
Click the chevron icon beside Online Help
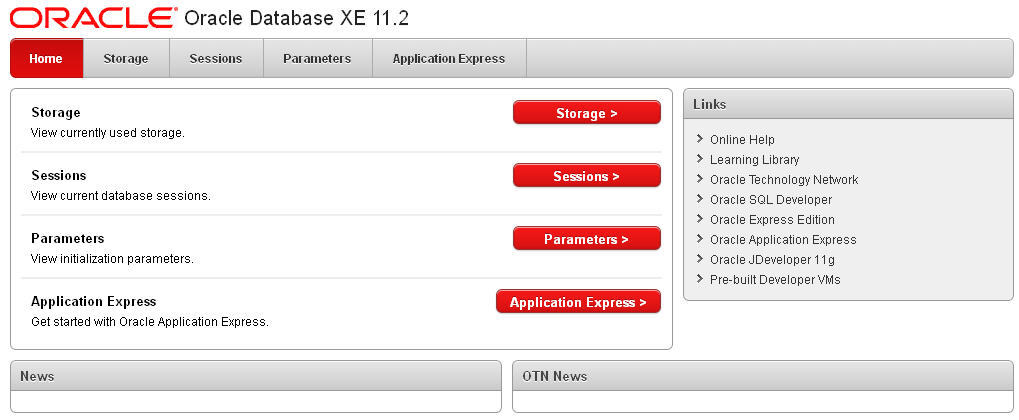click(x=700, y=139)
